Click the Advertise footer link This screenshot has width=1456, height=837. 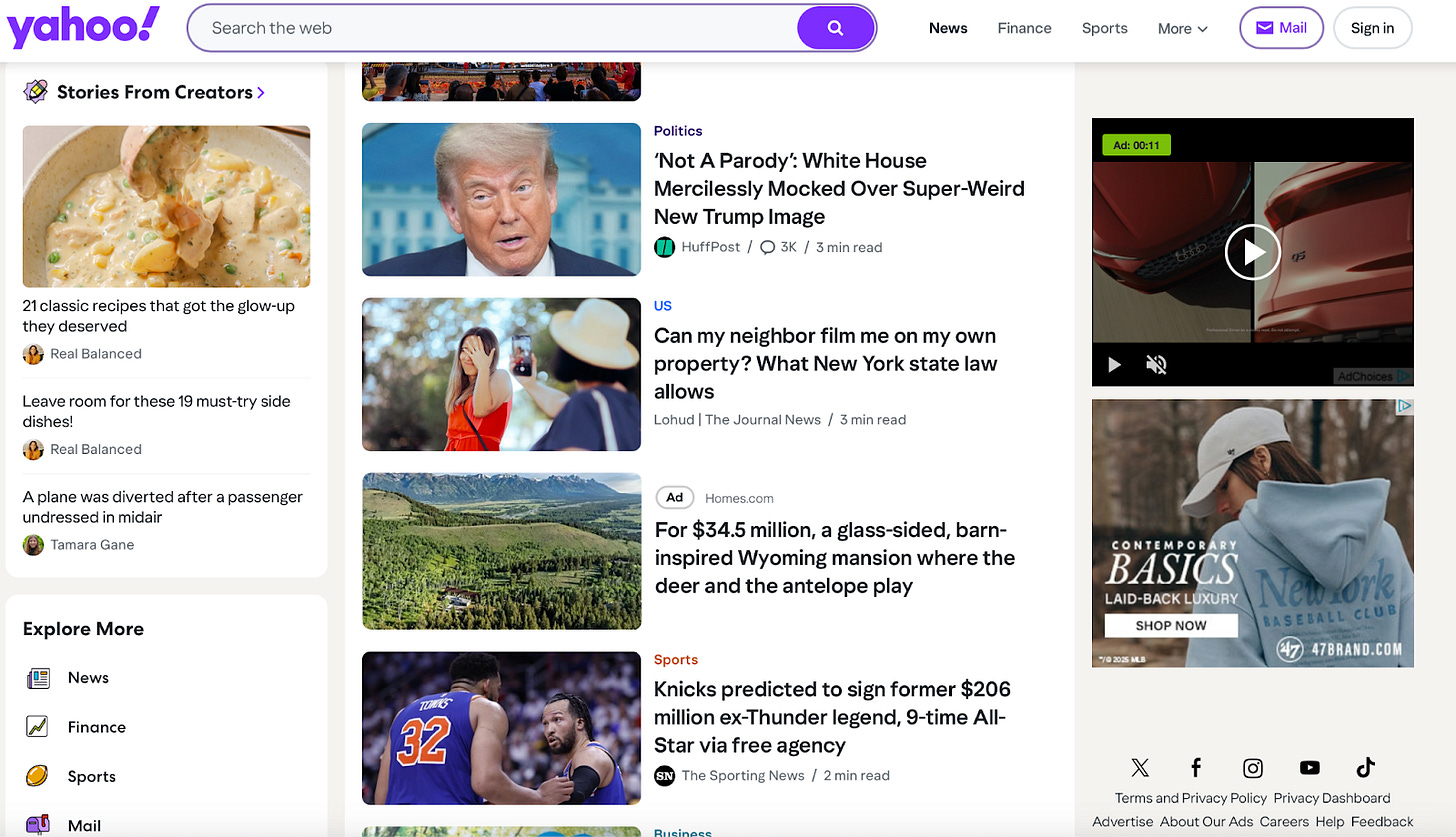pyautogui.click(x=1123, y=822)
